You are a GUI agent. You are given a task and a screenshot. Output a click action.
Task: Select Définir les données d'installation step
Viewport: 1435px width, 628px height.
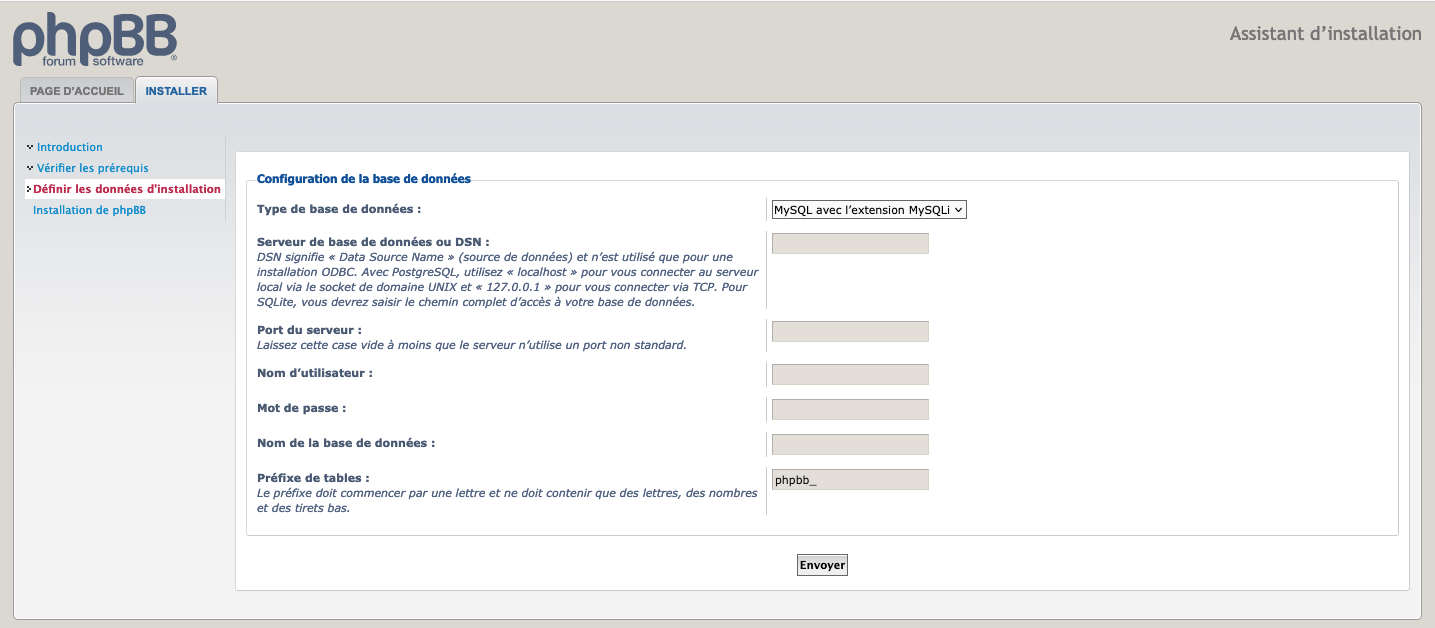(x=127, y=189)
